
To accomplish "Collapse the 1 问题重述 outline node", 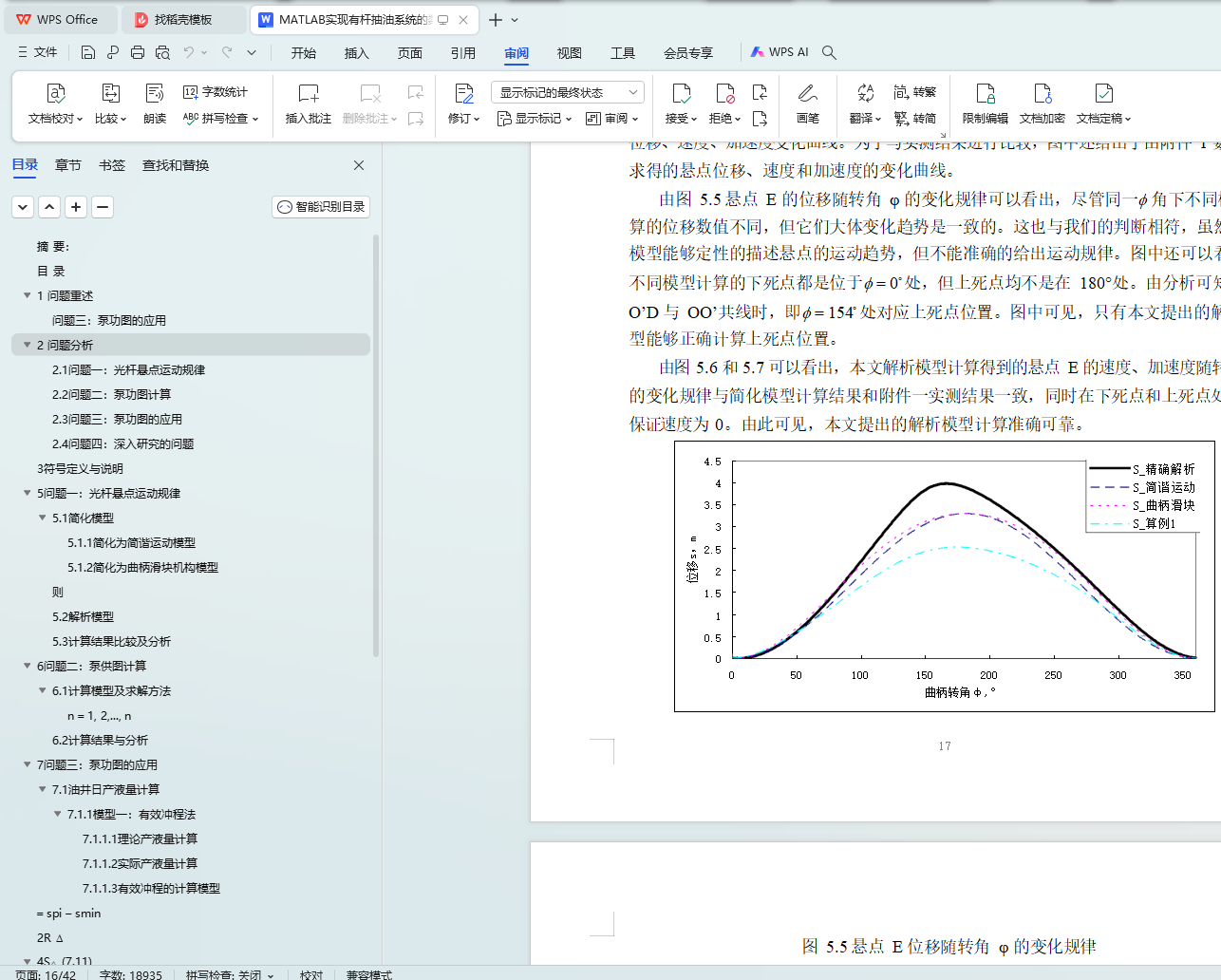I will coord(28,295).
